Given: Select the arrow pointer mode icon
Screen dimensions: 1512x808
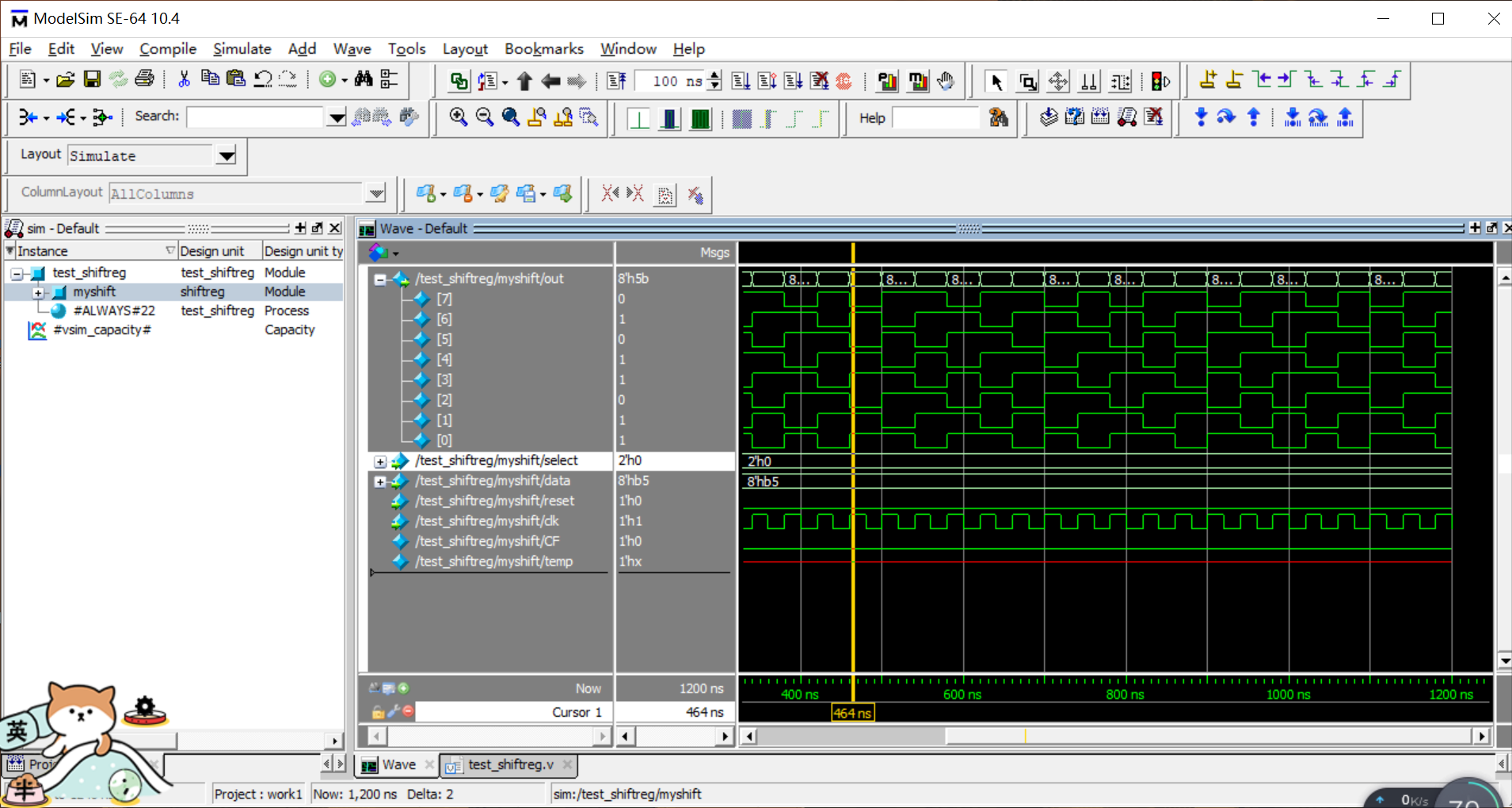Looking at the screenshot, I should click(x=996, y=81).
